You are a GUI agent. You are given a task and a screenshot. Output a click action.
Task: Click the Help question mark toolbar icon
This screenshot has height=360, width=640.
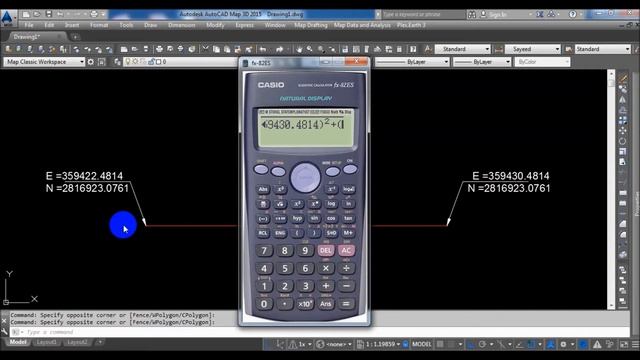click(413, 49)
